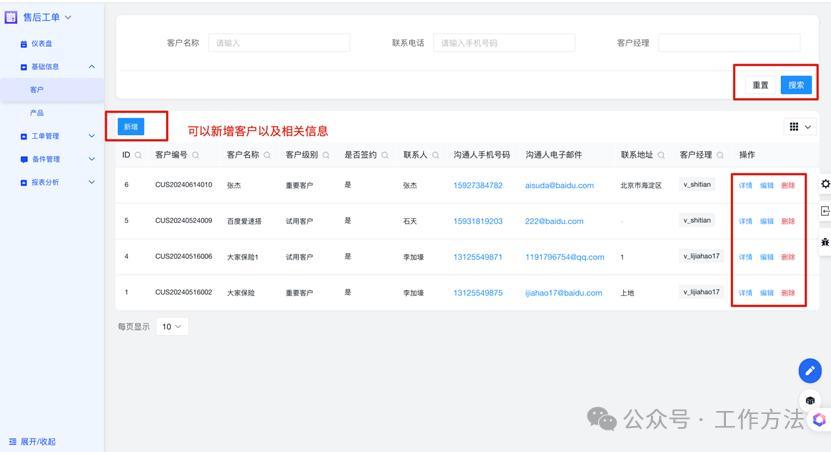831x452 pixels.
Task: Expand the 报表分析 menu group
Action: 91,182
